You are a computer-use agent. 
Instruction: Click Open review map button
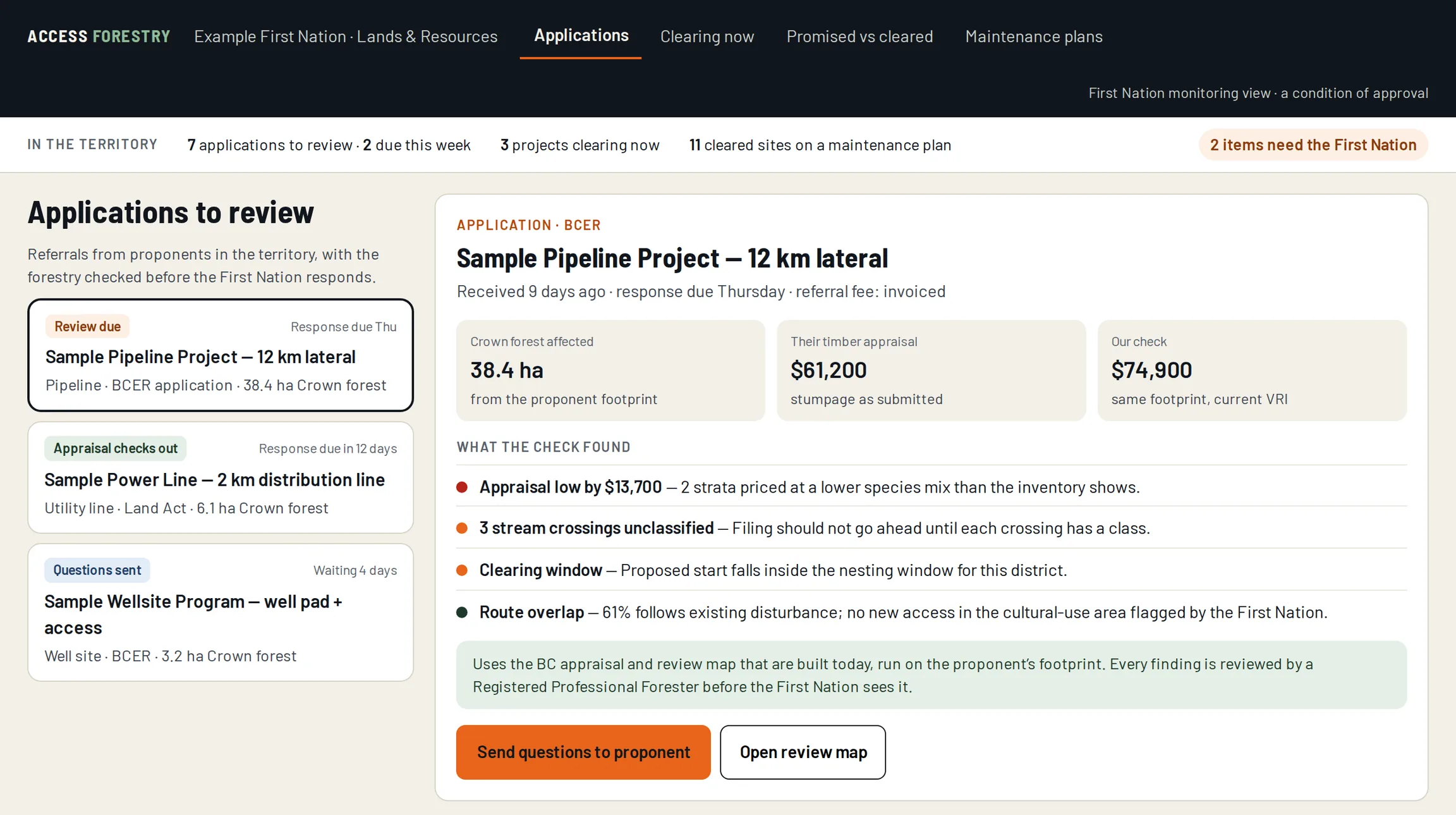coord(803,752)
